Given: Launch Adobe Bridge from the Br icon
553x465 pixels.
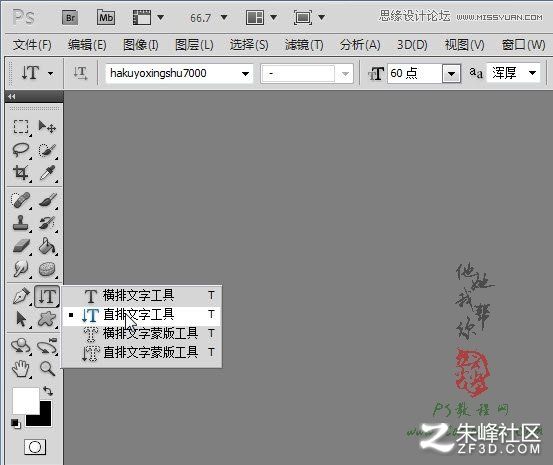Looking at the screenshot, I should [x=70, y=18].
